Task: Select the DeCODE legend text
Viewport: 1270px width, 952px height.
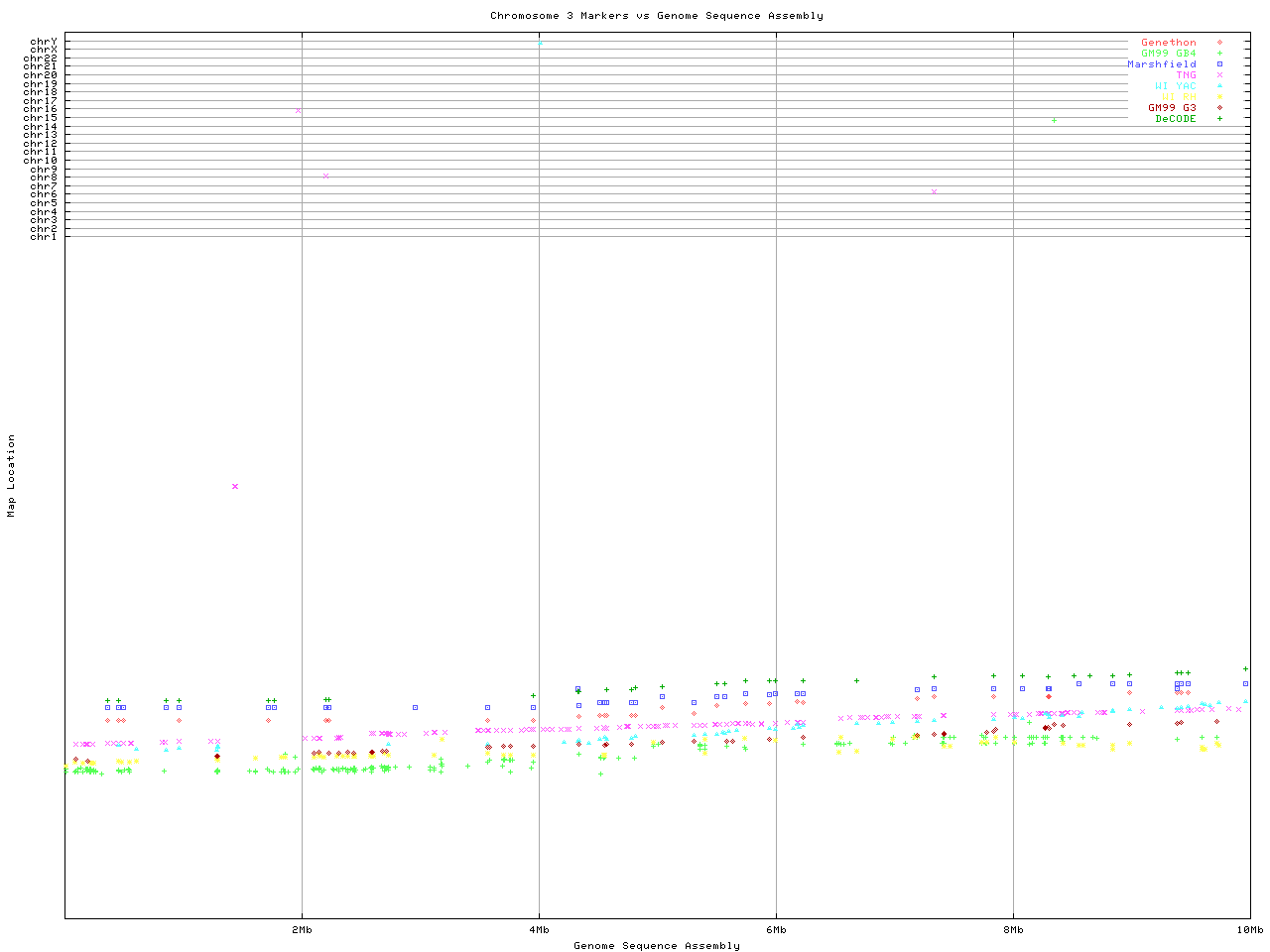Action: [1176, 119]
